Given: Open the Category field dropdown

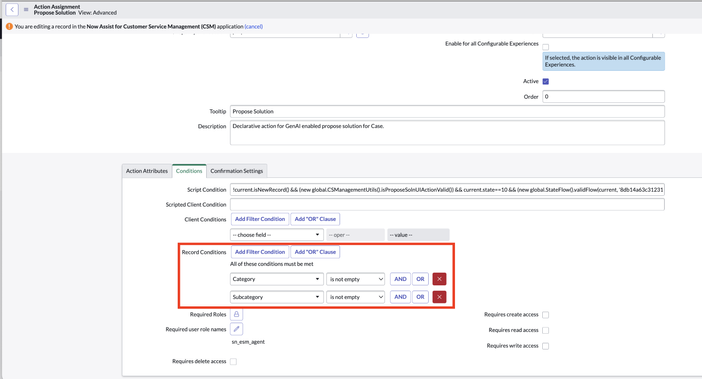Looking at the screenshot, I should 277,279.
